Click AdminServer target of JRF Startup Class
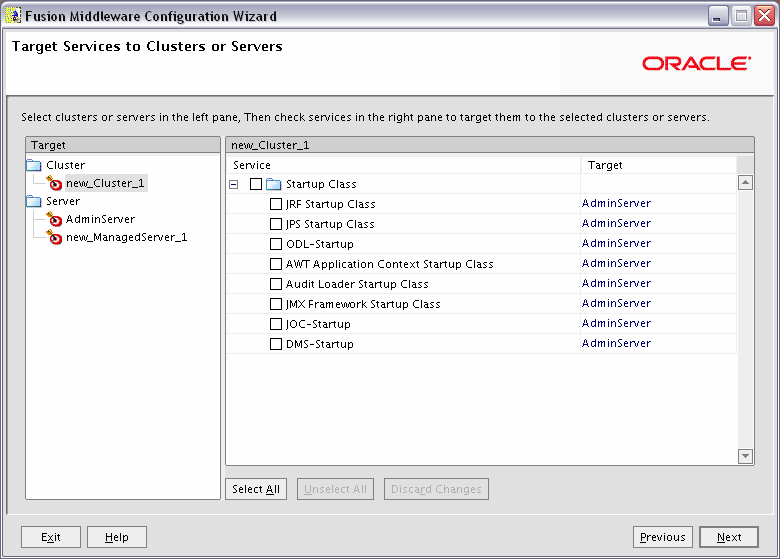780x559 pixels. click(x=616, y=203)
